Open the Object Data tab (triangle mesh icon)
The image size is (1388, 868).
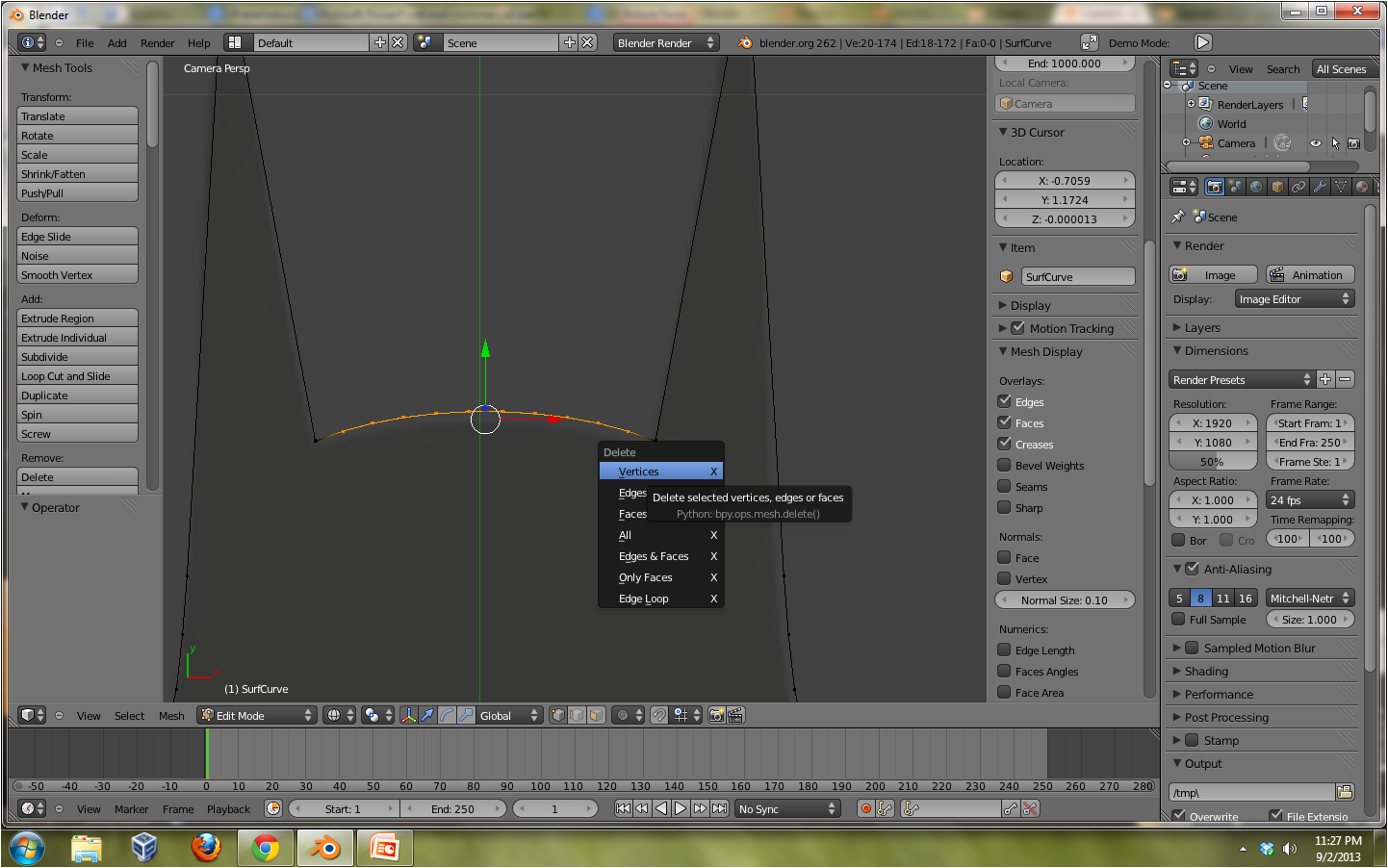(x=1341, y=187)
